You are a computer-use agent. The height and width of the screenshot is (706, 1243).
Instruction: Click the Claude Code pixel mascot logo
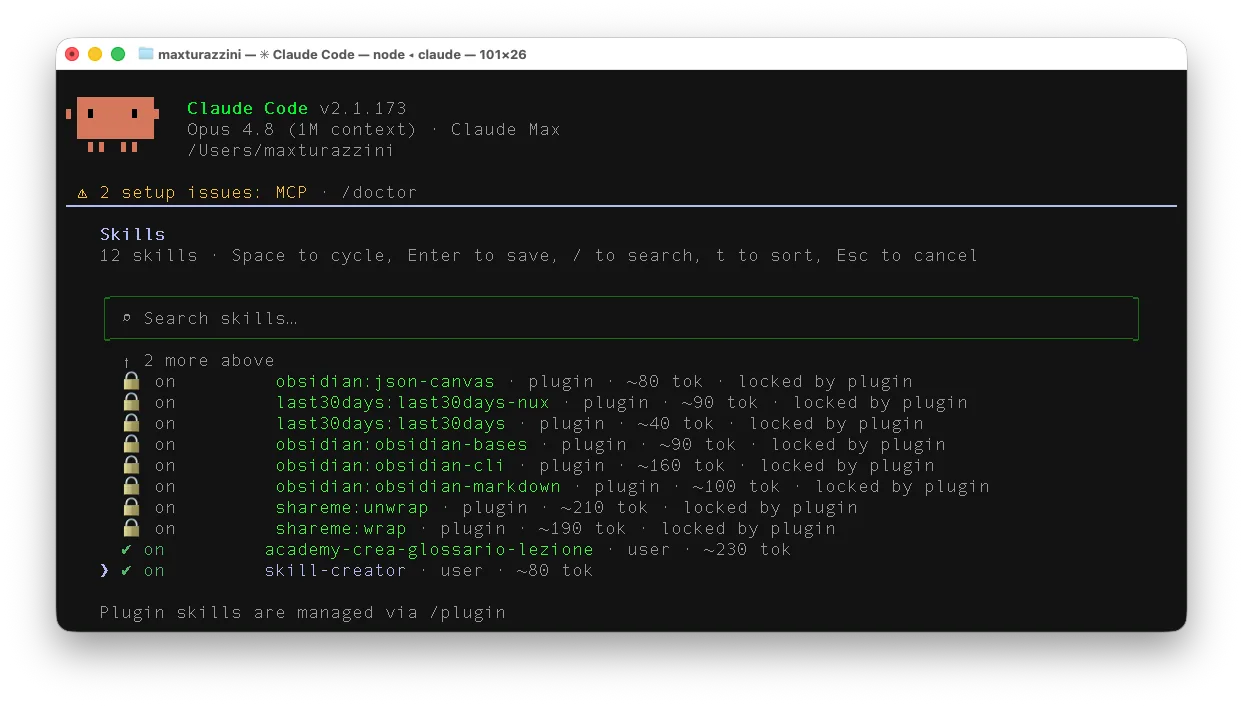click(x=111, y=124)
